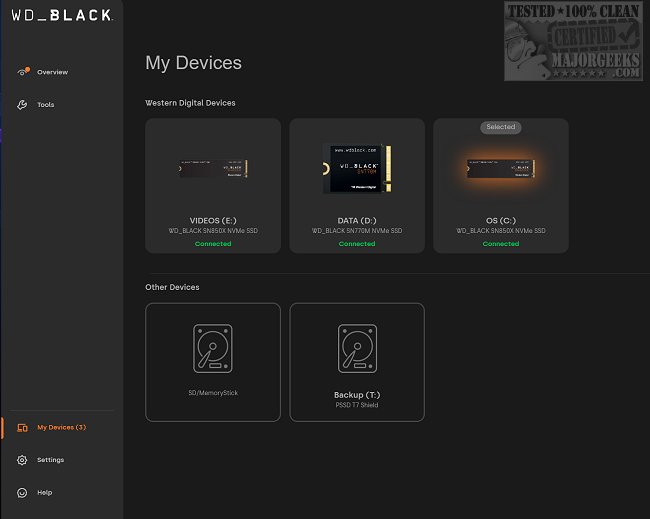The width and height of the screenshot is (650, 519).
Task: Click the glowing OS (C:) drive image
Action: point(501,168)
